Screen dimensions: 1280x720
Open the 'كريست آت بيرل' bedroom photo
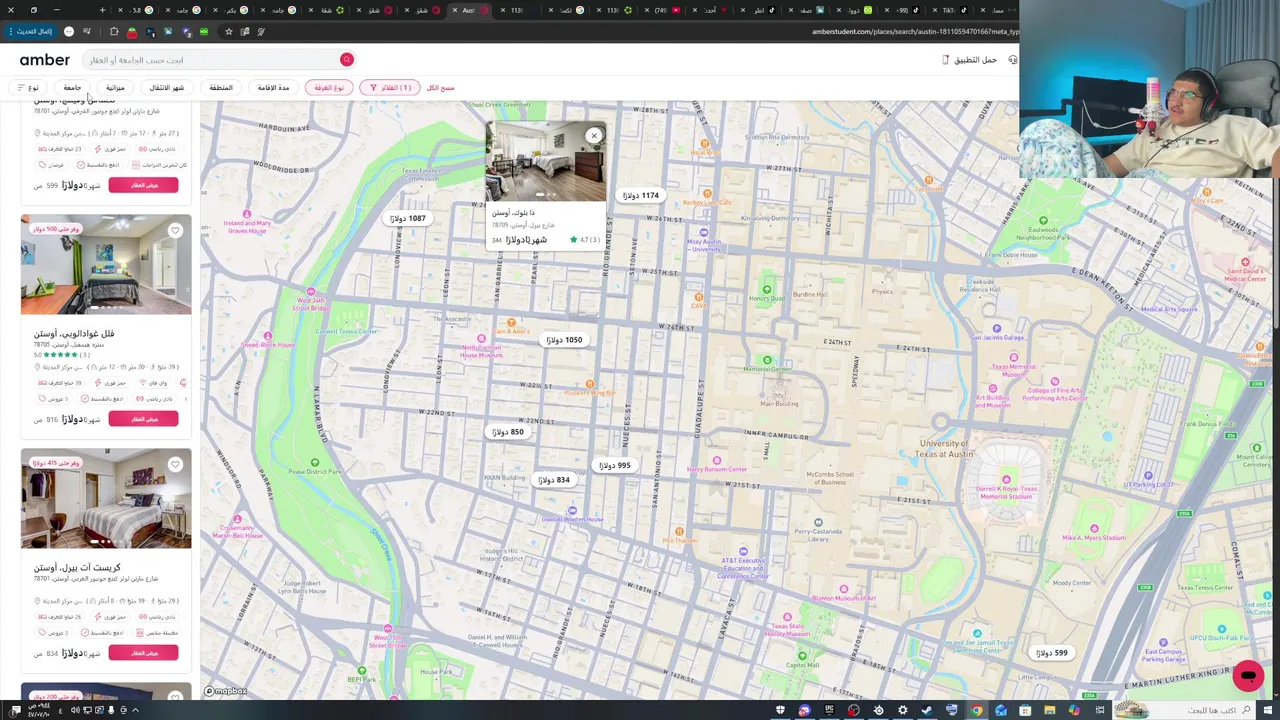[106, 499]
